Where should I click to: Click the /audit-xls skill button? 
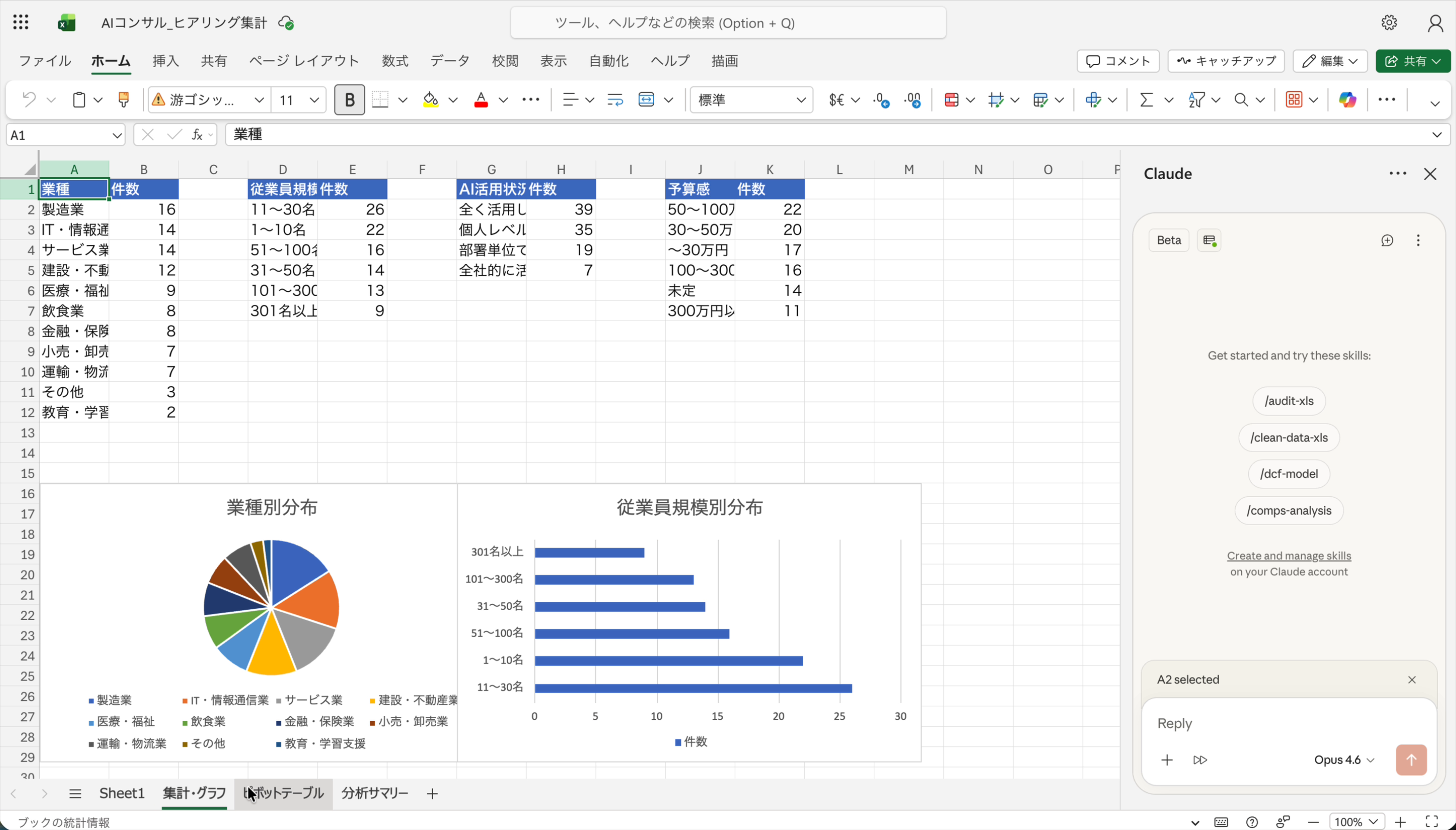point(1288,401)
